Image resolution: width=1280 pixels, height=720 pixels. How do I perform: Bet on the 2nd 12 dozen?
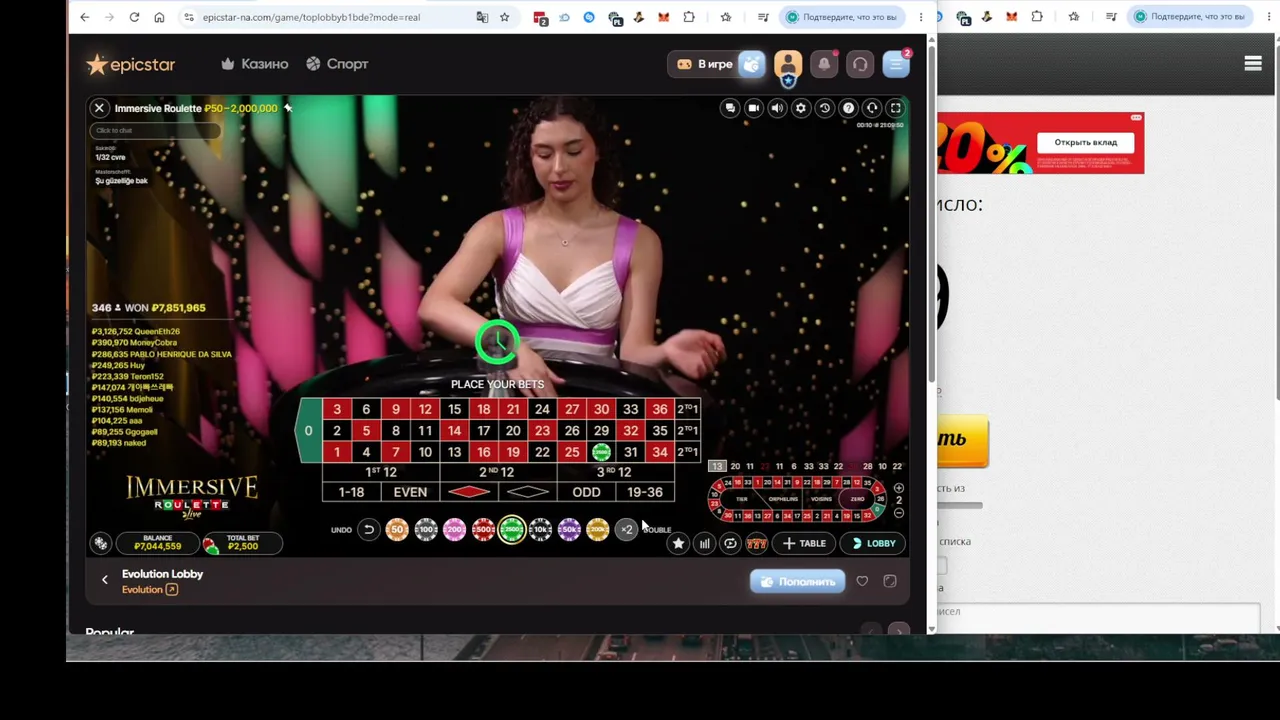pos(497,472)
